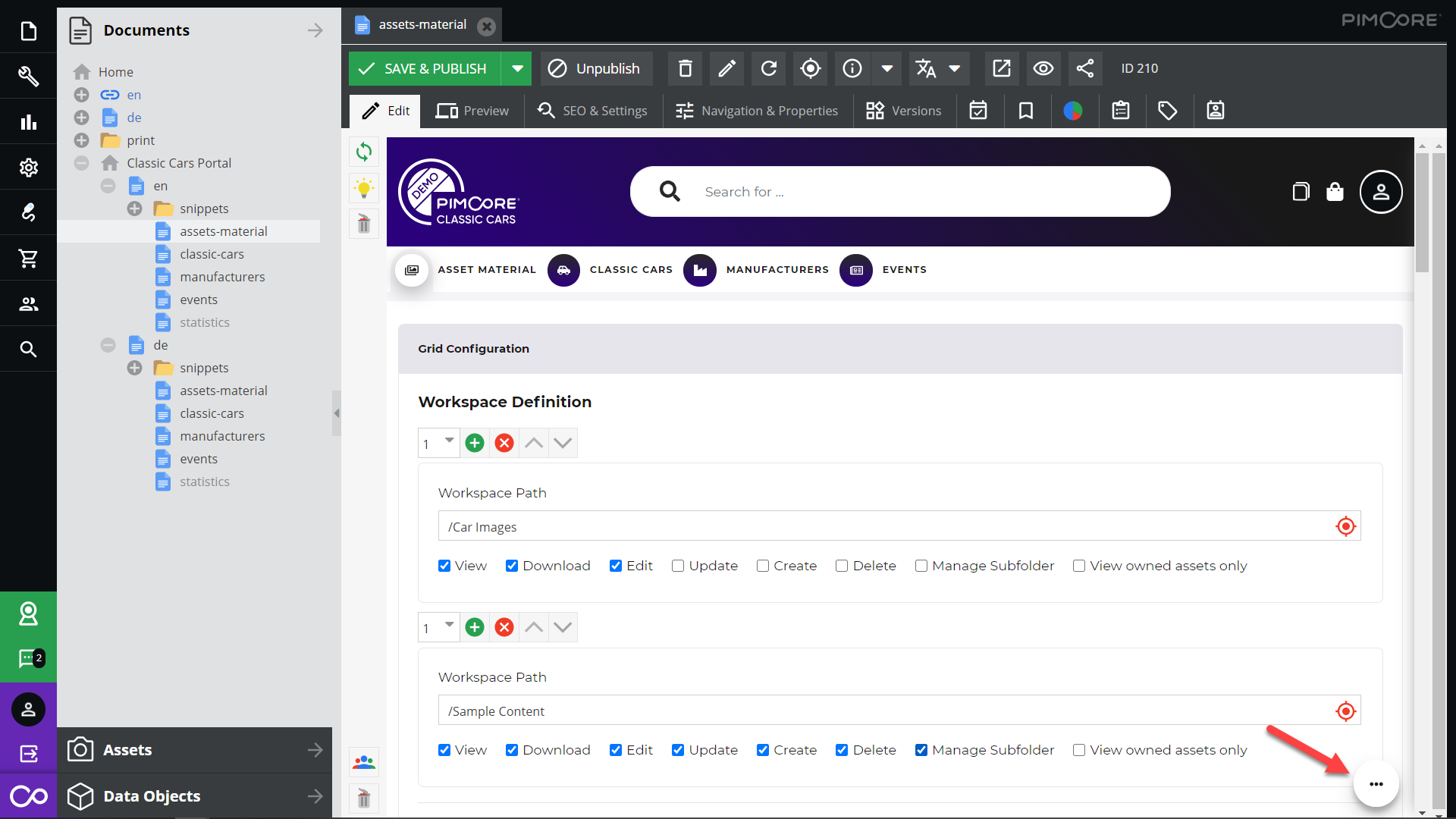Select the Edit tab
The height and width of the screenshot is (819, 1456).
click(385, 111)
